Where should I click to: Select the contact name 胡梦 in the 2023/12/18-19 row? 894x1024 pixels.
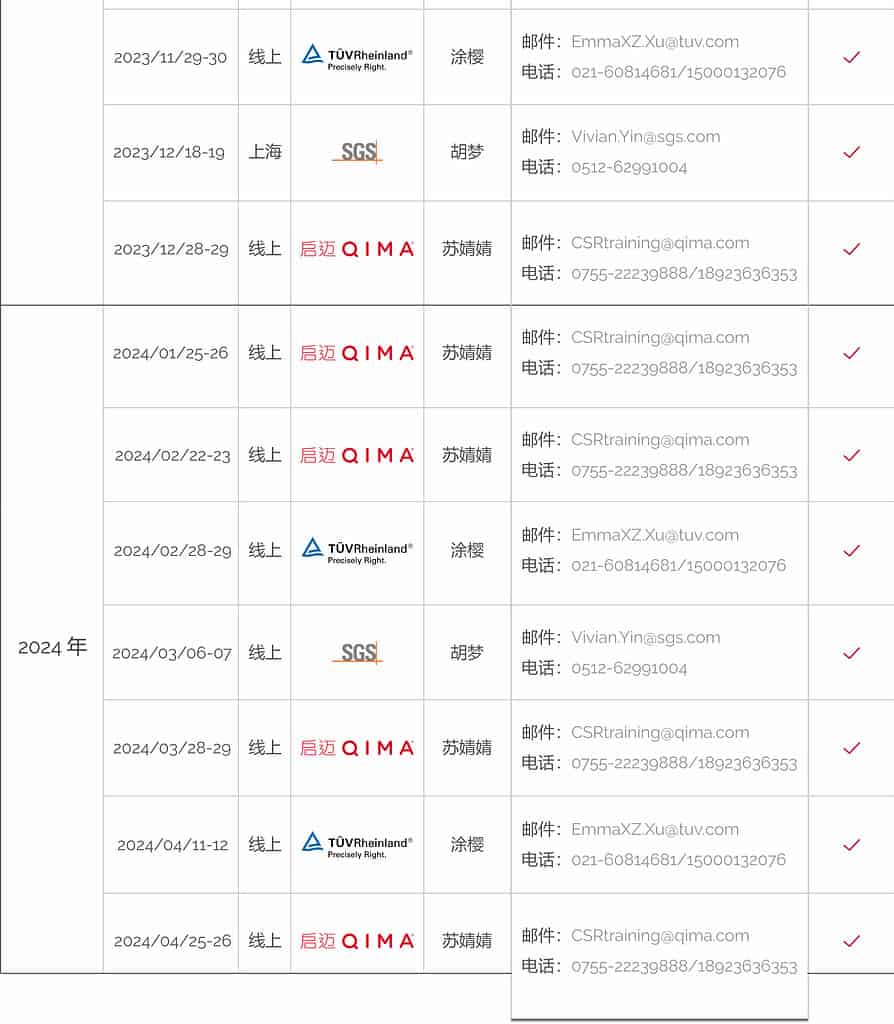pos(467,152)
